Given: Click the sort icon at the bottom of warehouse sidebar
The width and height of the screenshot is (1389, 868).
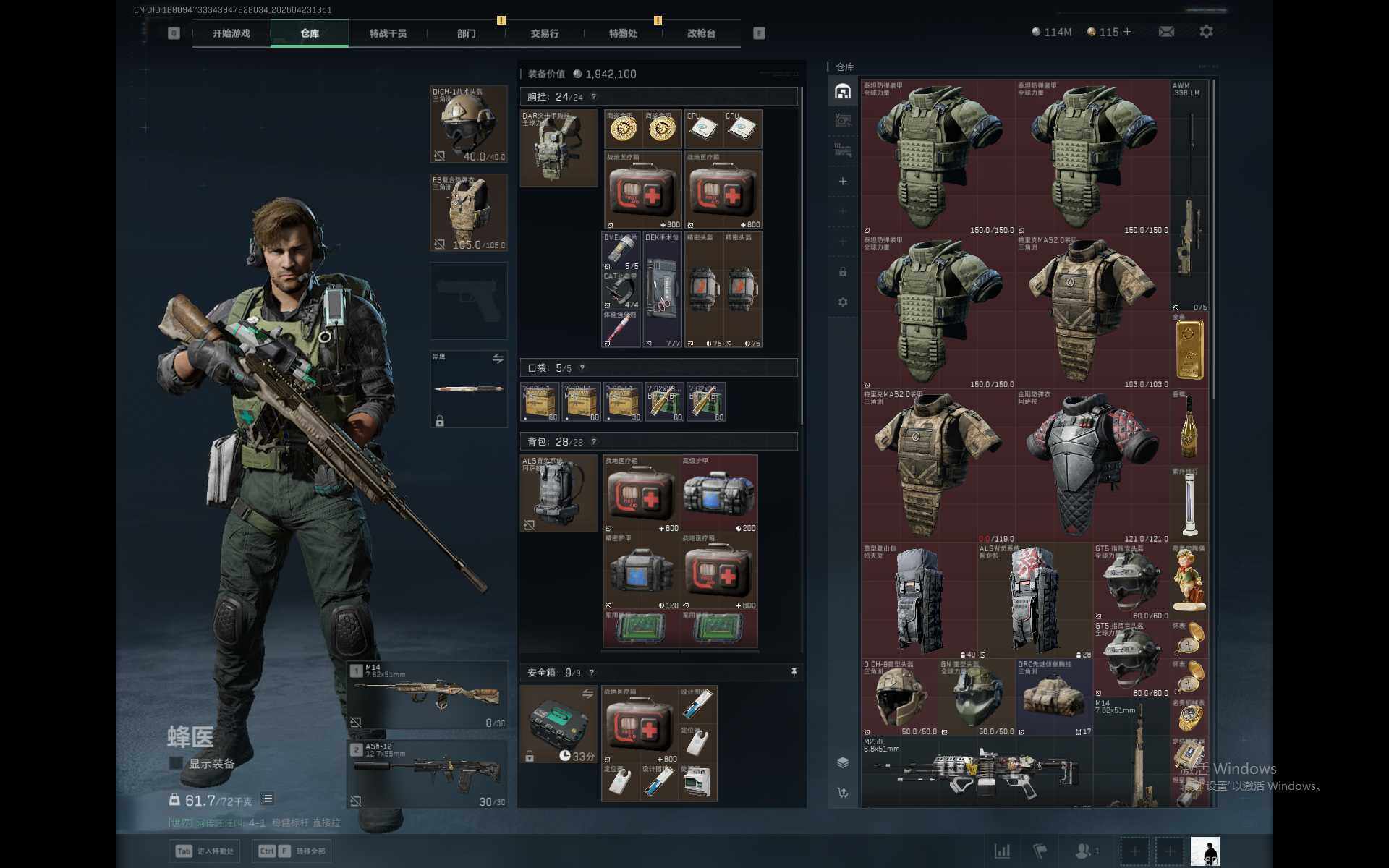Looking at the screenshot, I should [x=843, y=793].
